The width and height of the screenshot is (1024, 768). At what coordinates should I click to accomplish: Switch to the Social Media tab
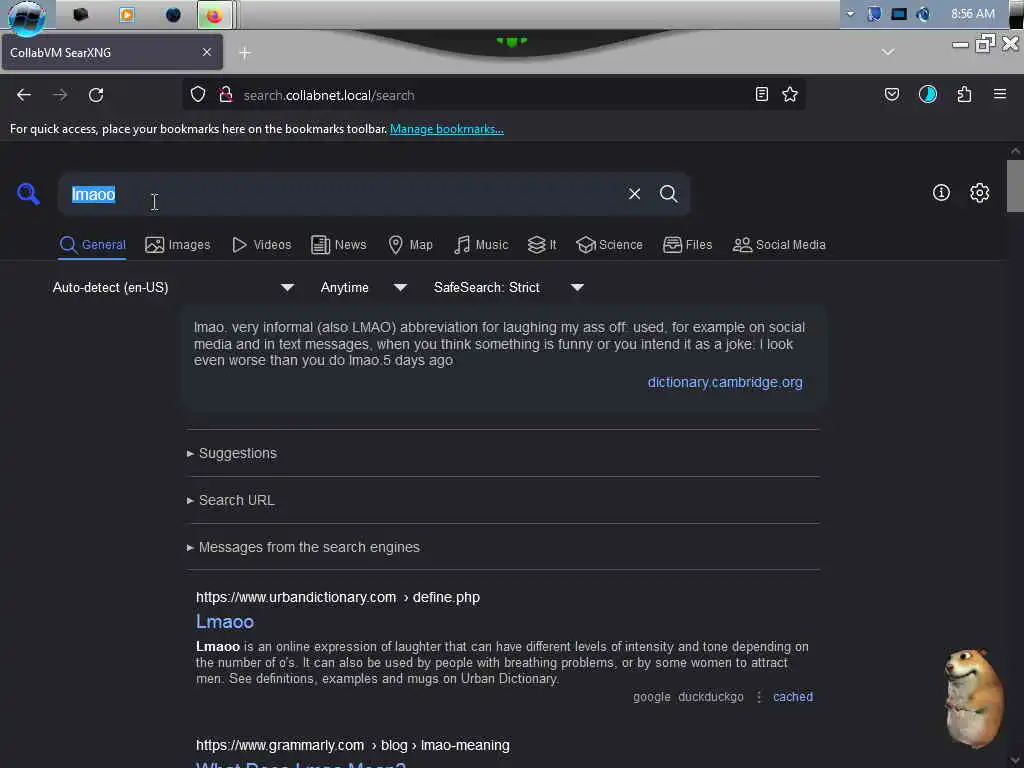click(779, 245)
